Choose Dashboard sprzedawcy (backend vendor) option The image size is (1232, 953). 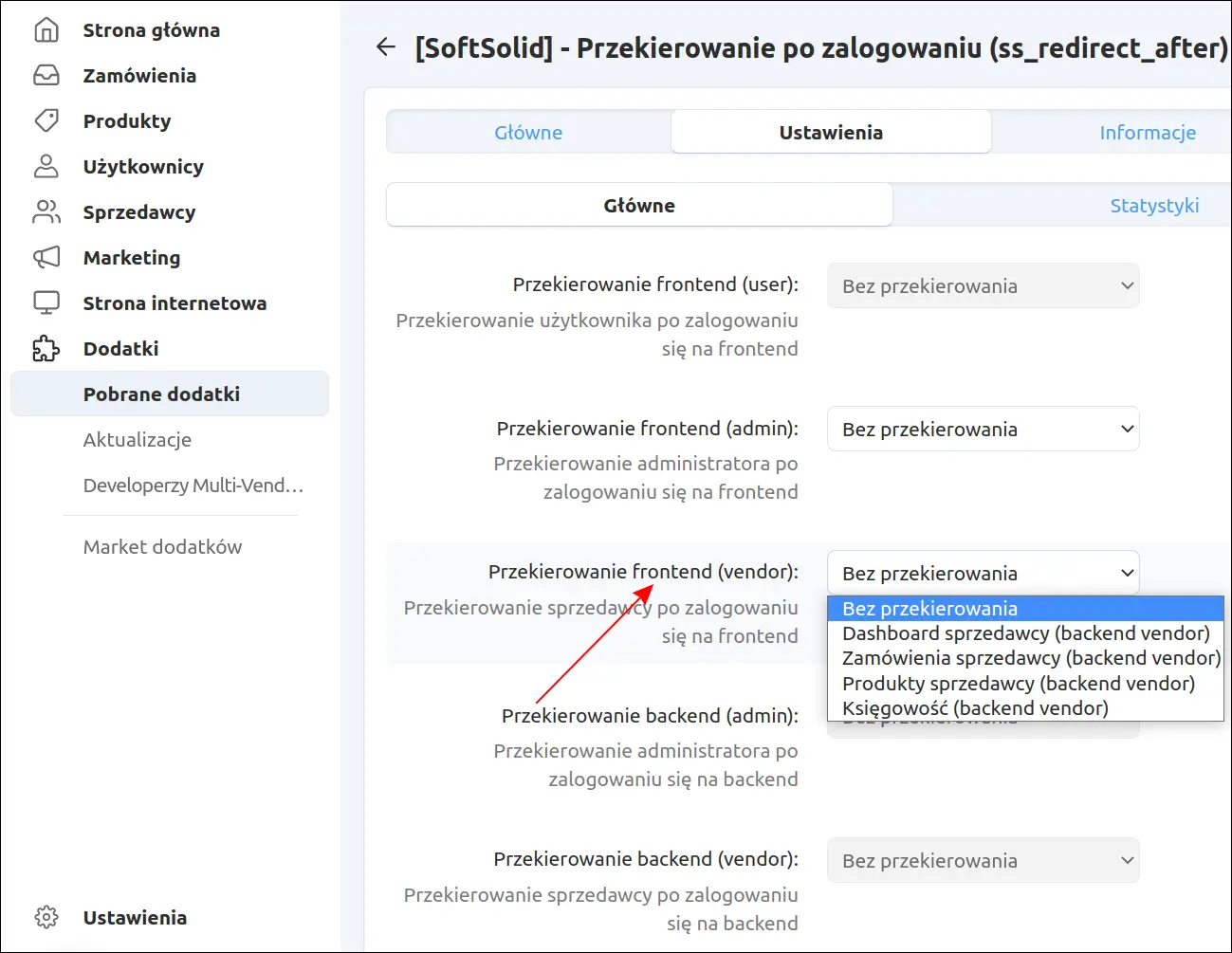point(1025,633)
